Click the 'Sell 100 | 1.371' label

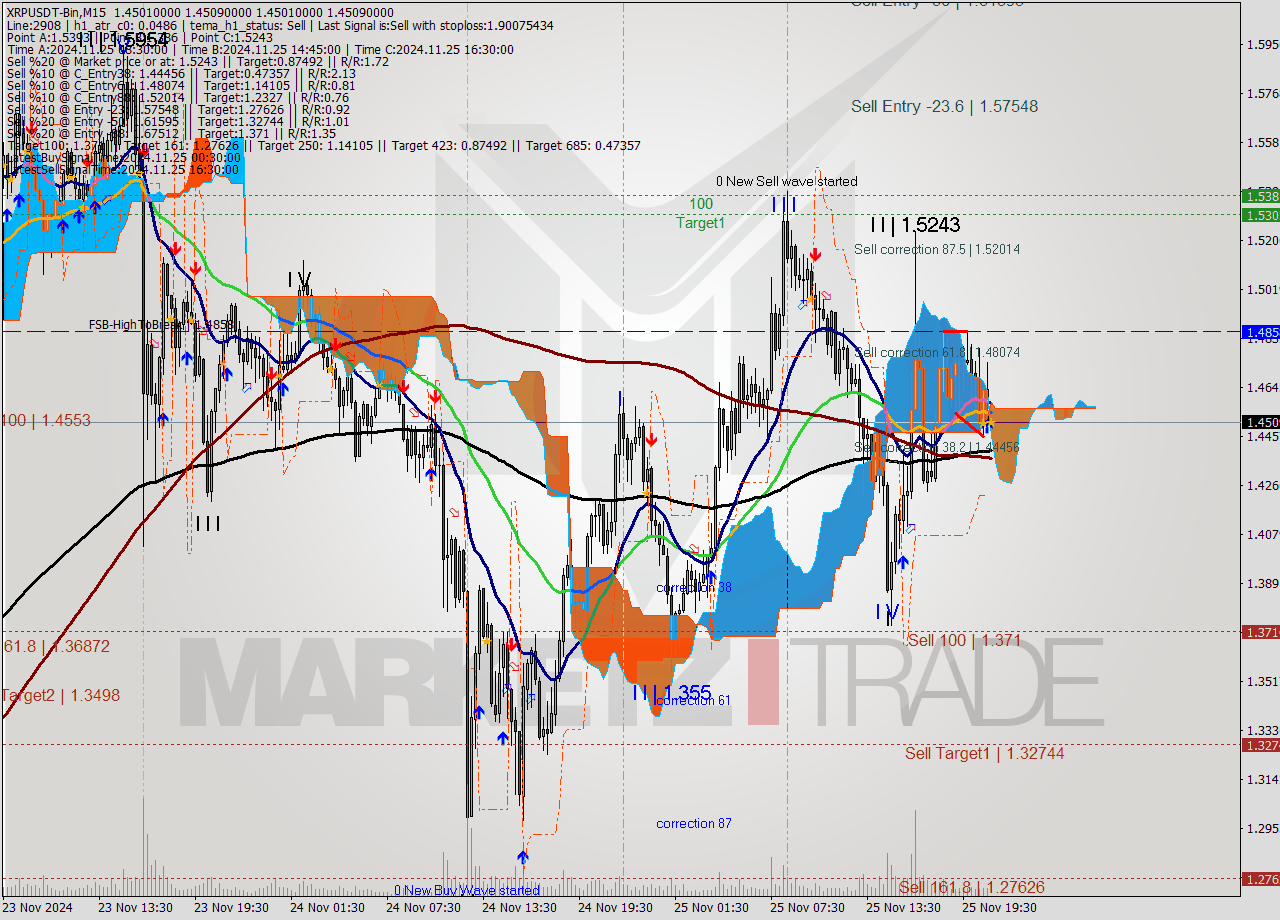[x=963, y=640]
